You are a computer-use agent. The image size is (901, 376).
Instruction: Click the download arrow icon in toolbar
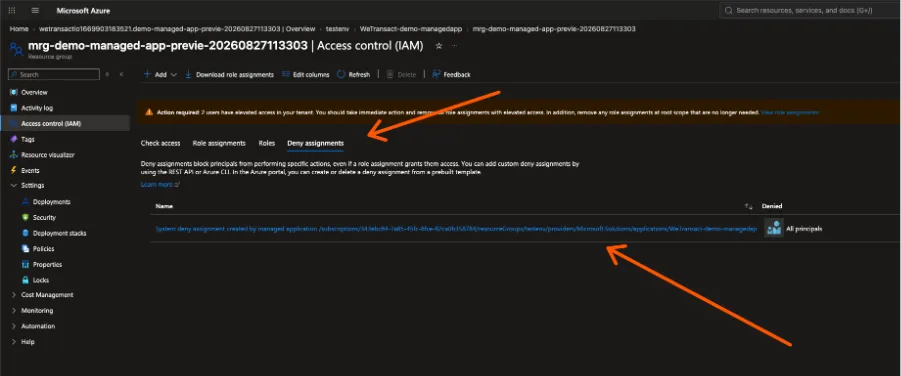[188, 74]
